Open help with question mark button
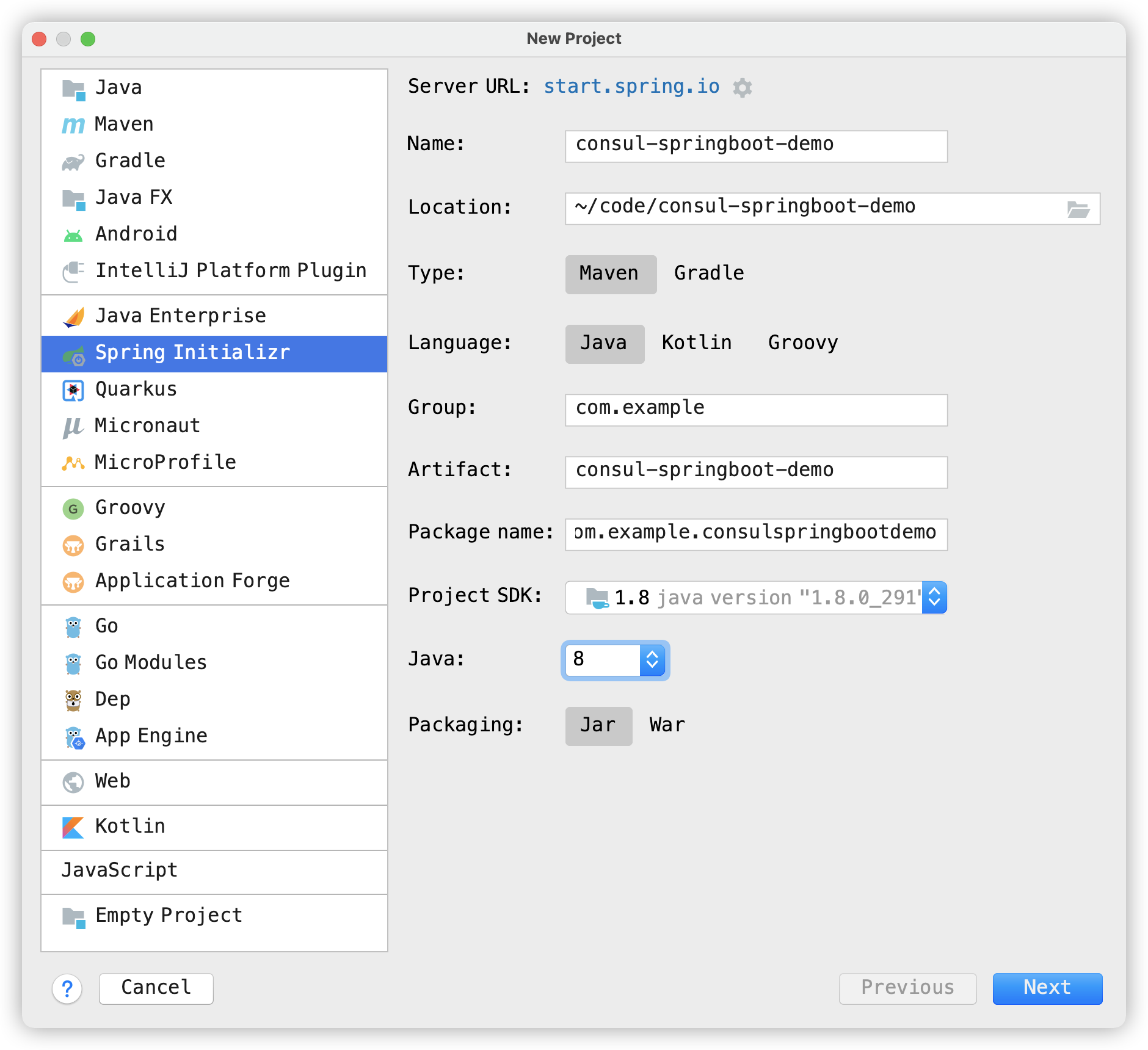 [67, 988]
